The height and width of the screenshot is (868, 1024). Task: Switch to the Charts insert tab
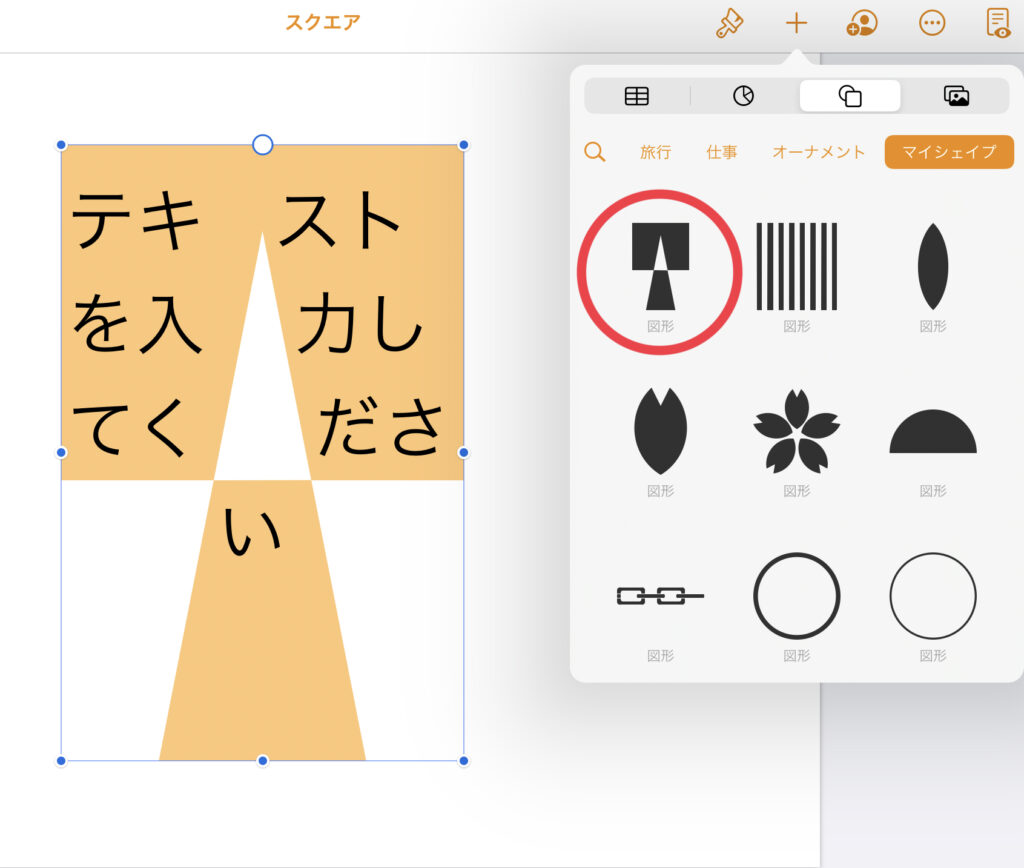743,96
